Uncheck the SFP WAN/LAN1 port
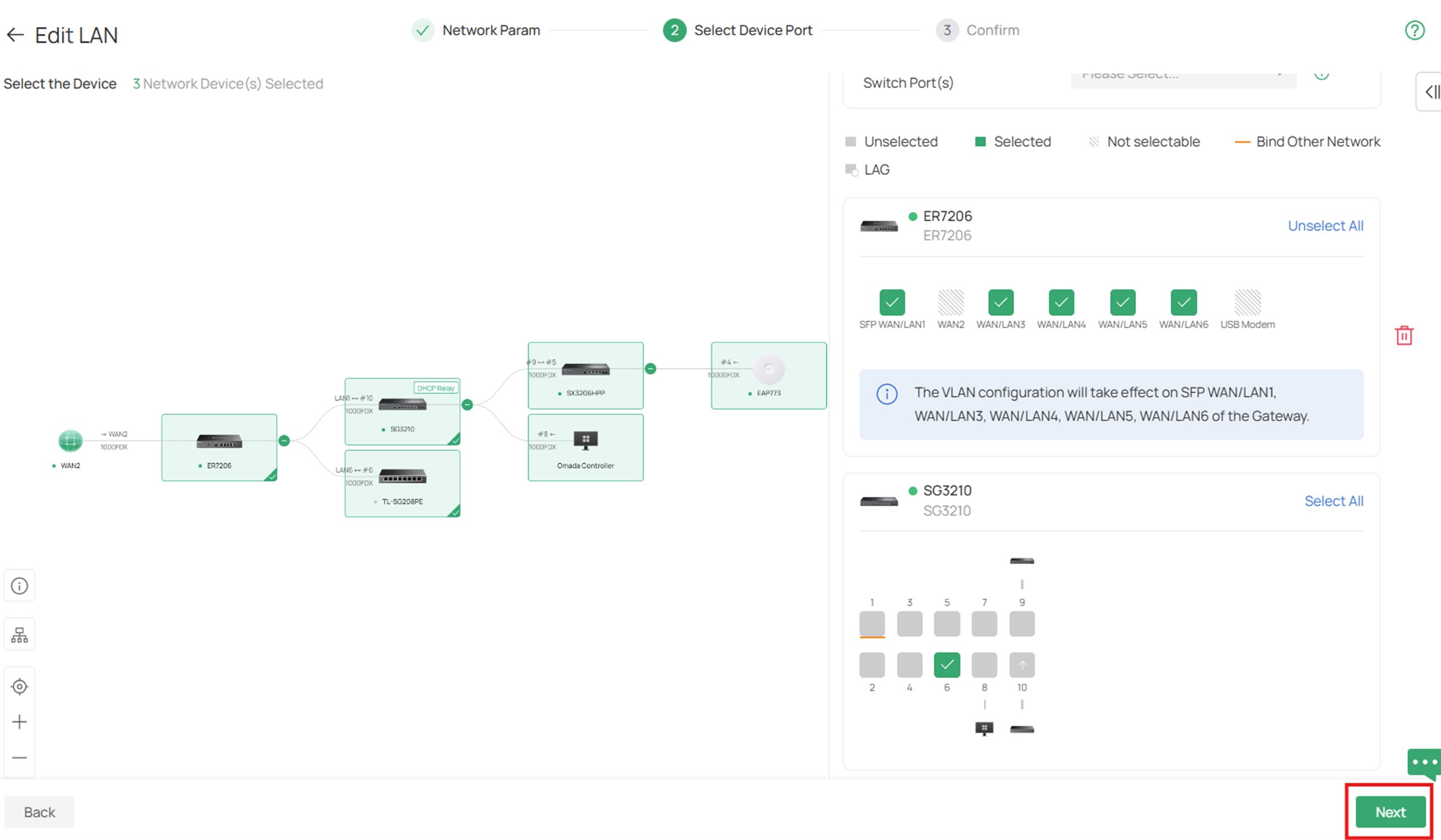This screenshot has height=840, width=1441. tap(892, 302)
